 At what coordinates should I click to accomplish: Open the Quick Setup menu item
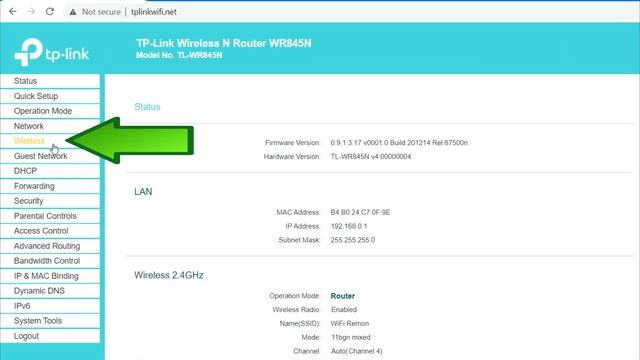pyautogui.click(x=50, y=96)
